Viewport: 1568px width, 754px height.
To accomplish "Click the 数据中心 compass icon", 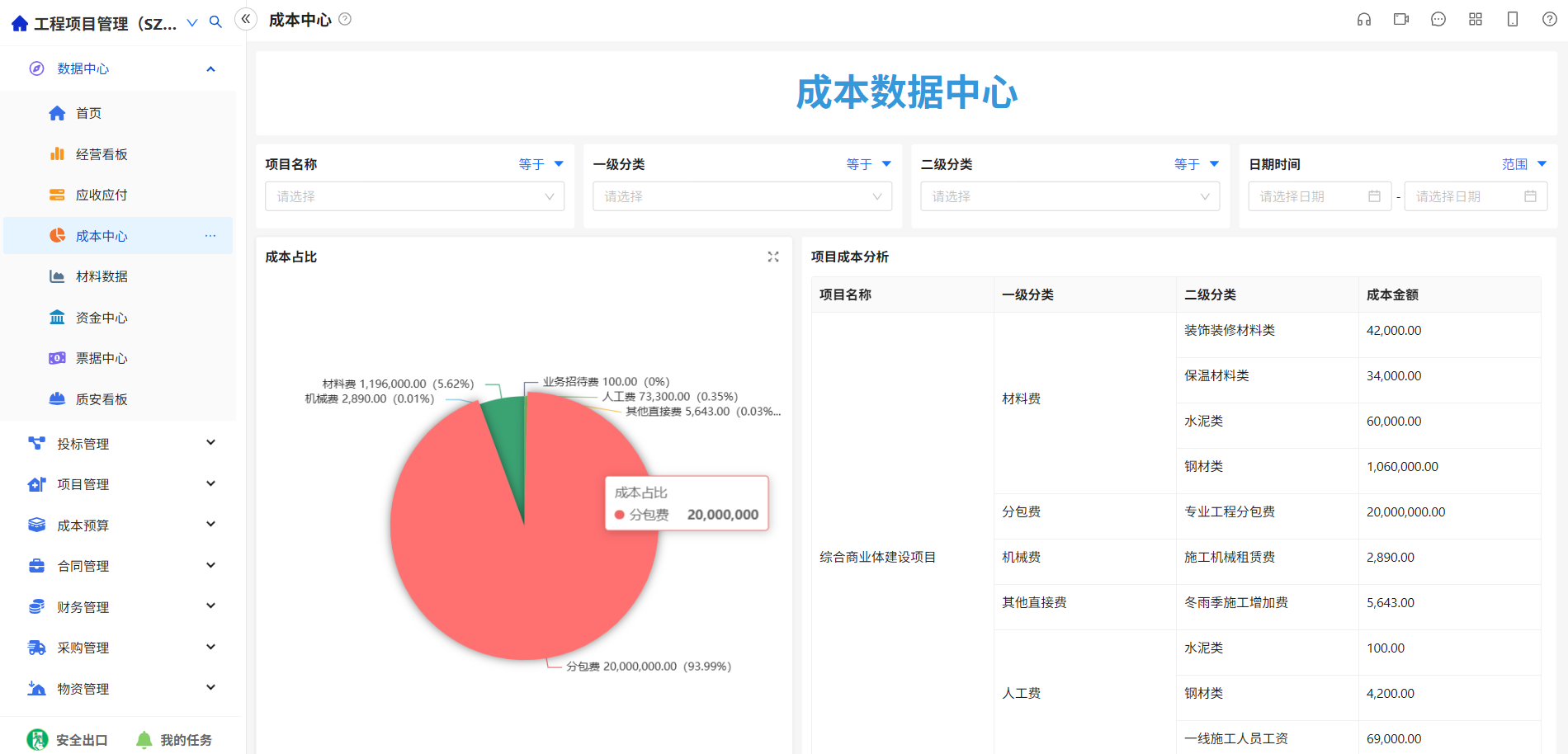I will tap(36, 68).
